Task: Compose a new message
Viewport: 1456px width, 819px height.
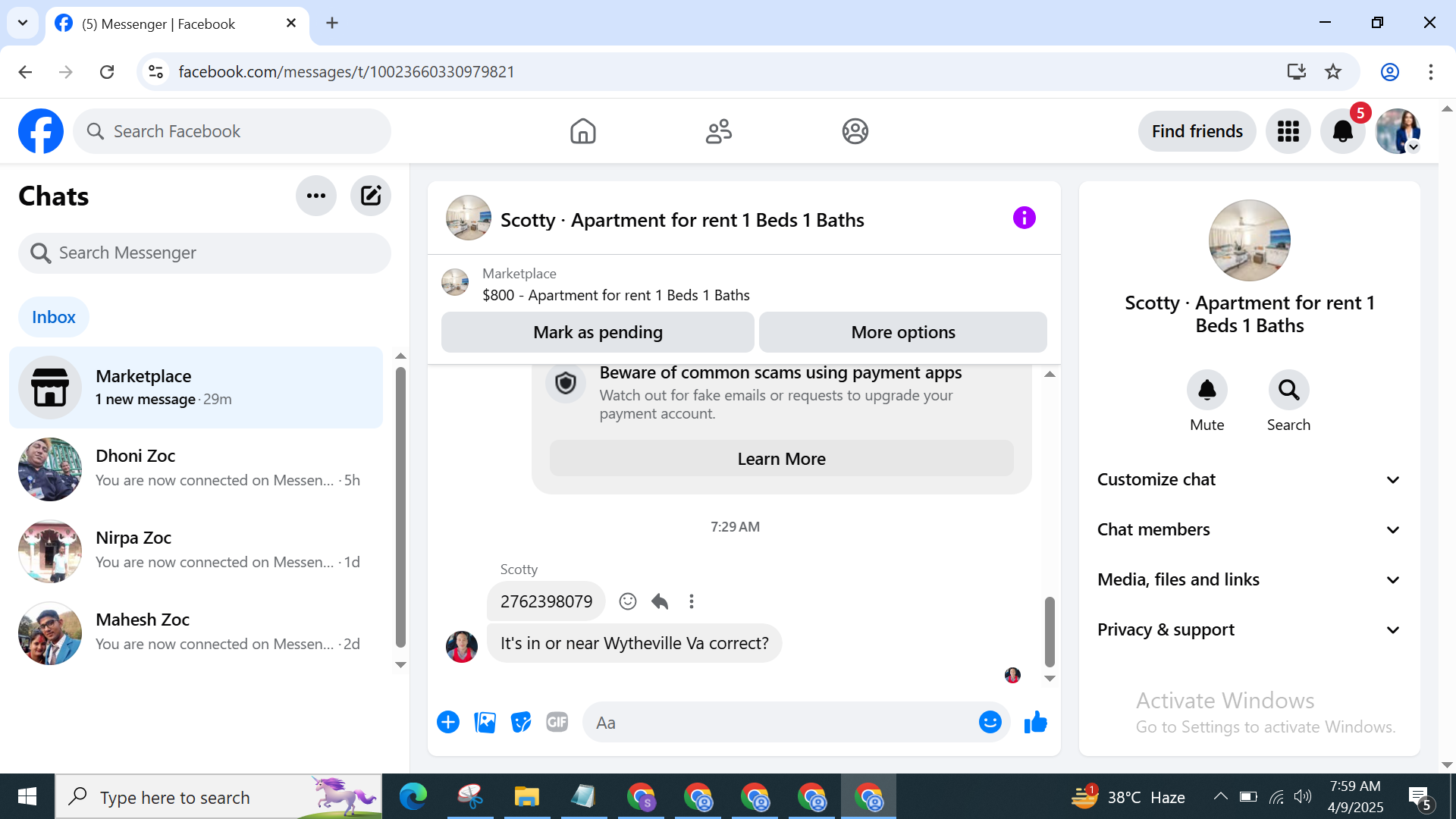Action: (x=370, y=196)
